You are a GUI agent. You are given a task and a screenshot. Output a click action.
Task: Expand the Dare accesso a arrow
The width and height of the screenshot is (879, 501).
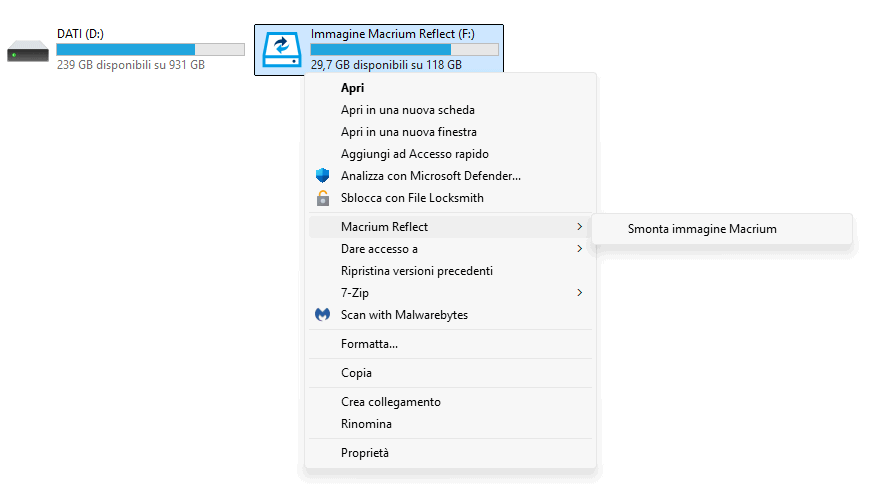pyautogui.click(x=580, y=248)
